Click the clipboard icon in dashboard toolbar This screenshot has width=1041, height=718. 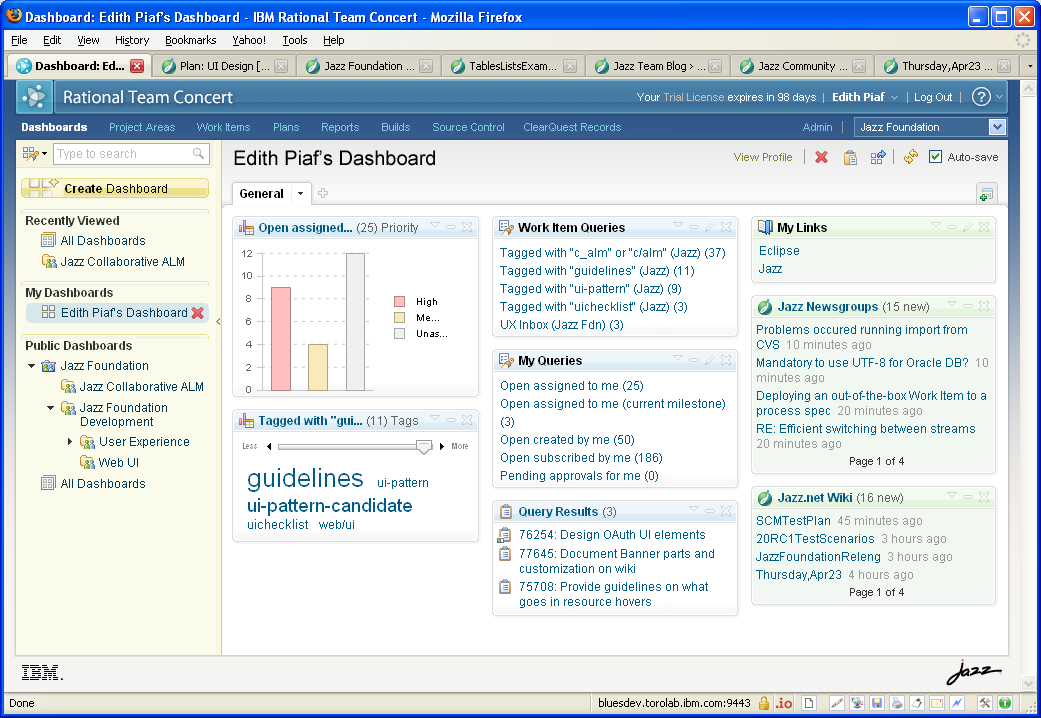pos(850,157)
